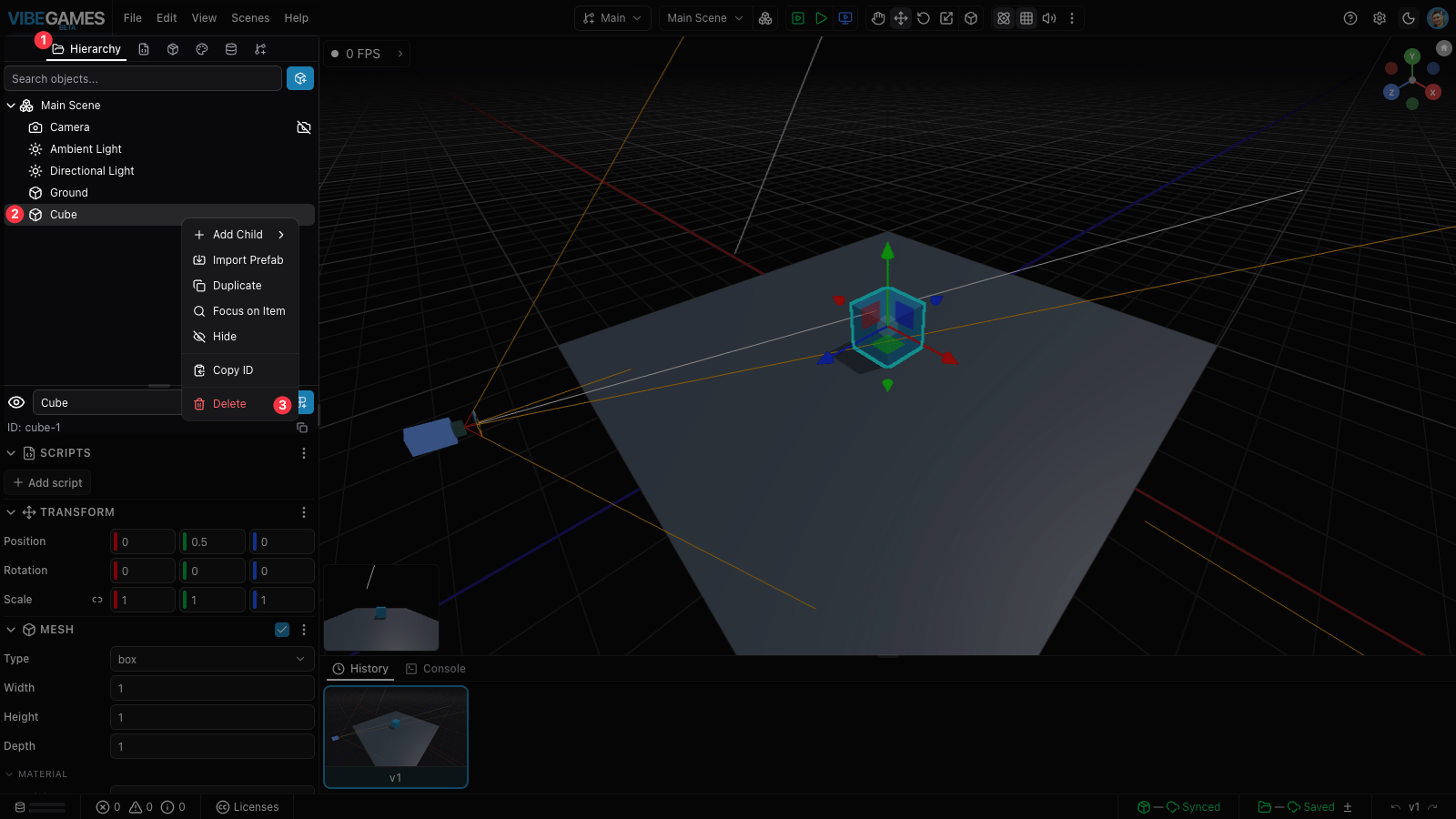Select the v1 history thumbnail
The height and width of the screenshot is (819, 1456).
396,736
